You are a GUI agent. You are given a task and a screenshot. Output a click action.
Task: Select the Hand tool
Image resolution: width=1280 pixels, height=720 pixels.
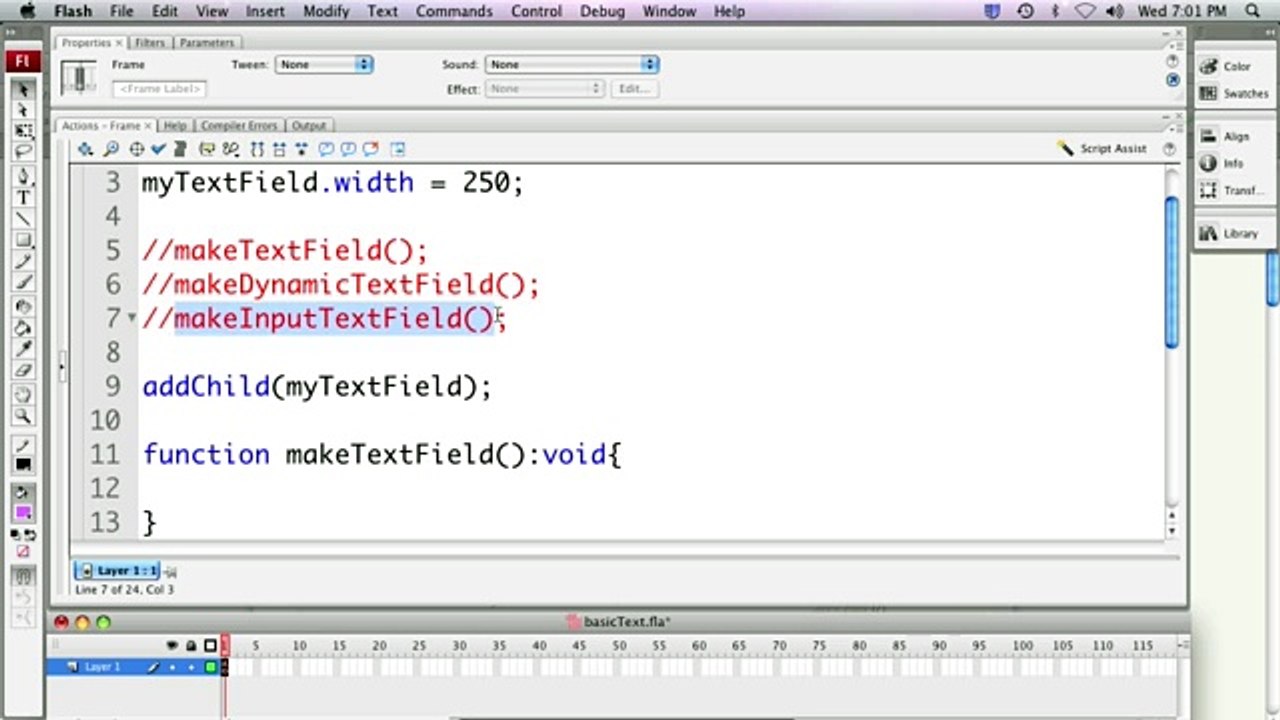pos(23,395)
